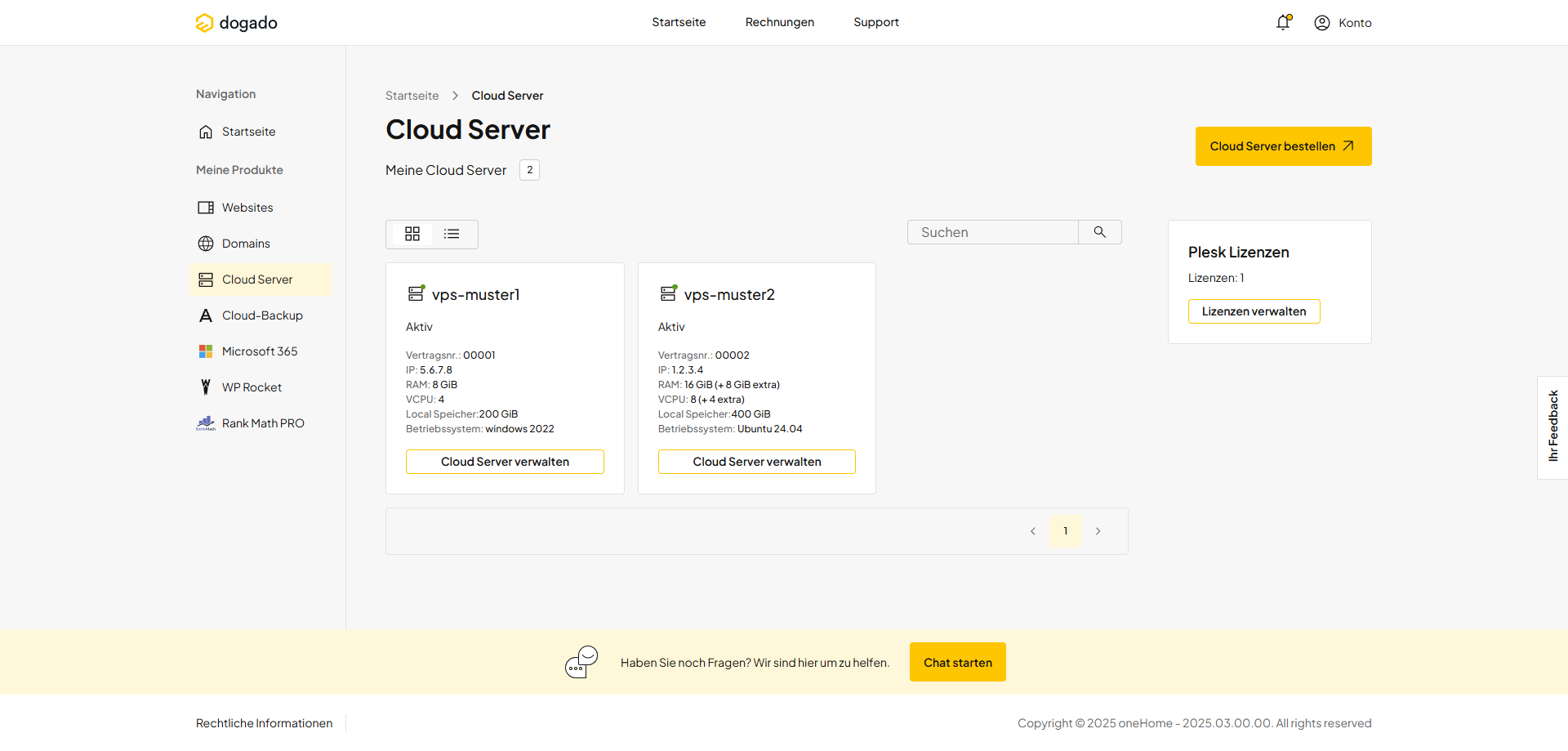Click the vps-muster2 server icon
This screenshot has width=1568, height=751.
coord(669,293)
